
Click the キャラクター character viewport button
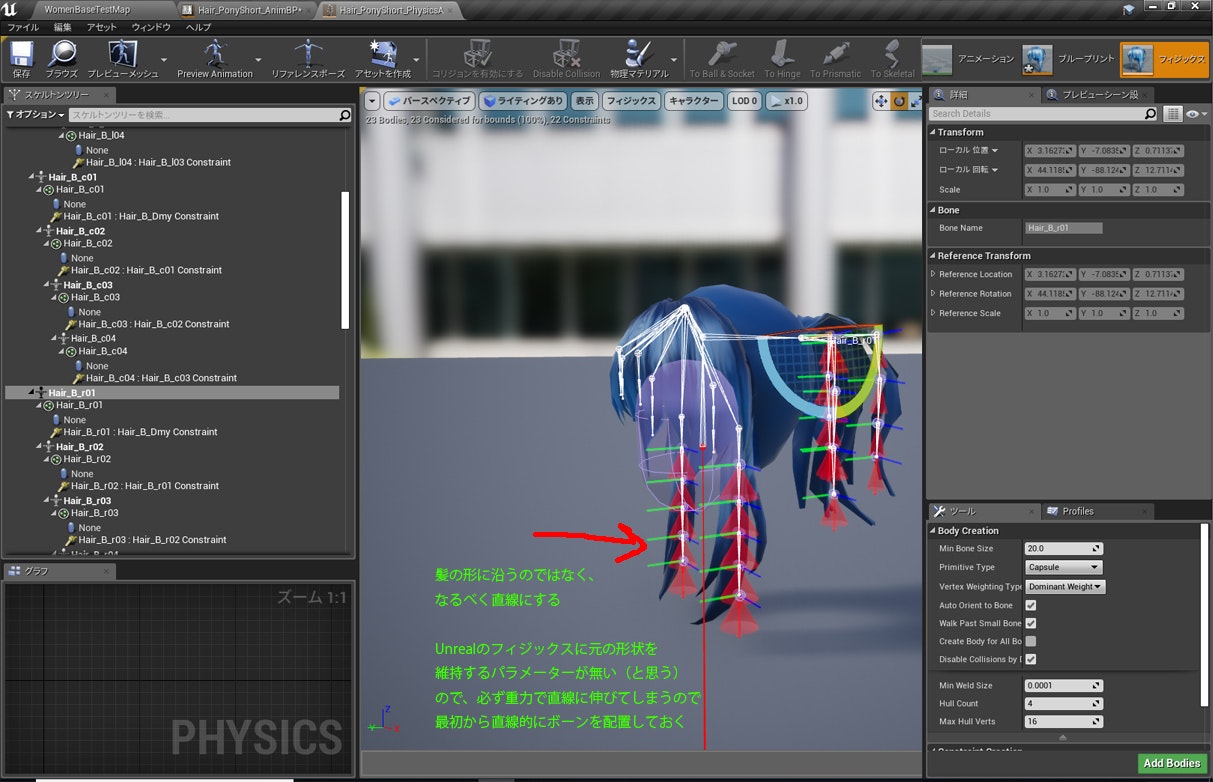pyautogui.click(x=693, y=101)
